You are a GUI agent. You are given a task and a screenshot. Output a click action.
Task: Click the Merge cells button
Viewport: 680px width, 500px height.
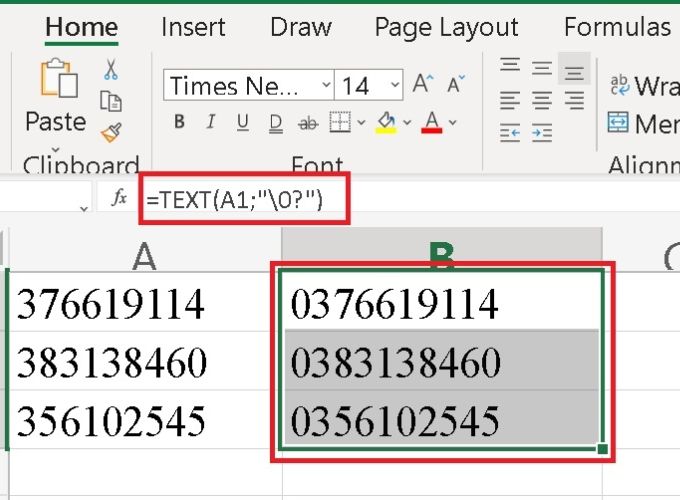coord(644,123)
